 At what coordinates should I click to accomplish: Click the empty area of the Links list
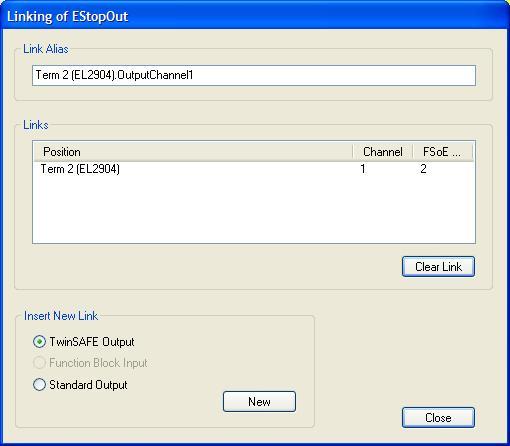[254, 210]
